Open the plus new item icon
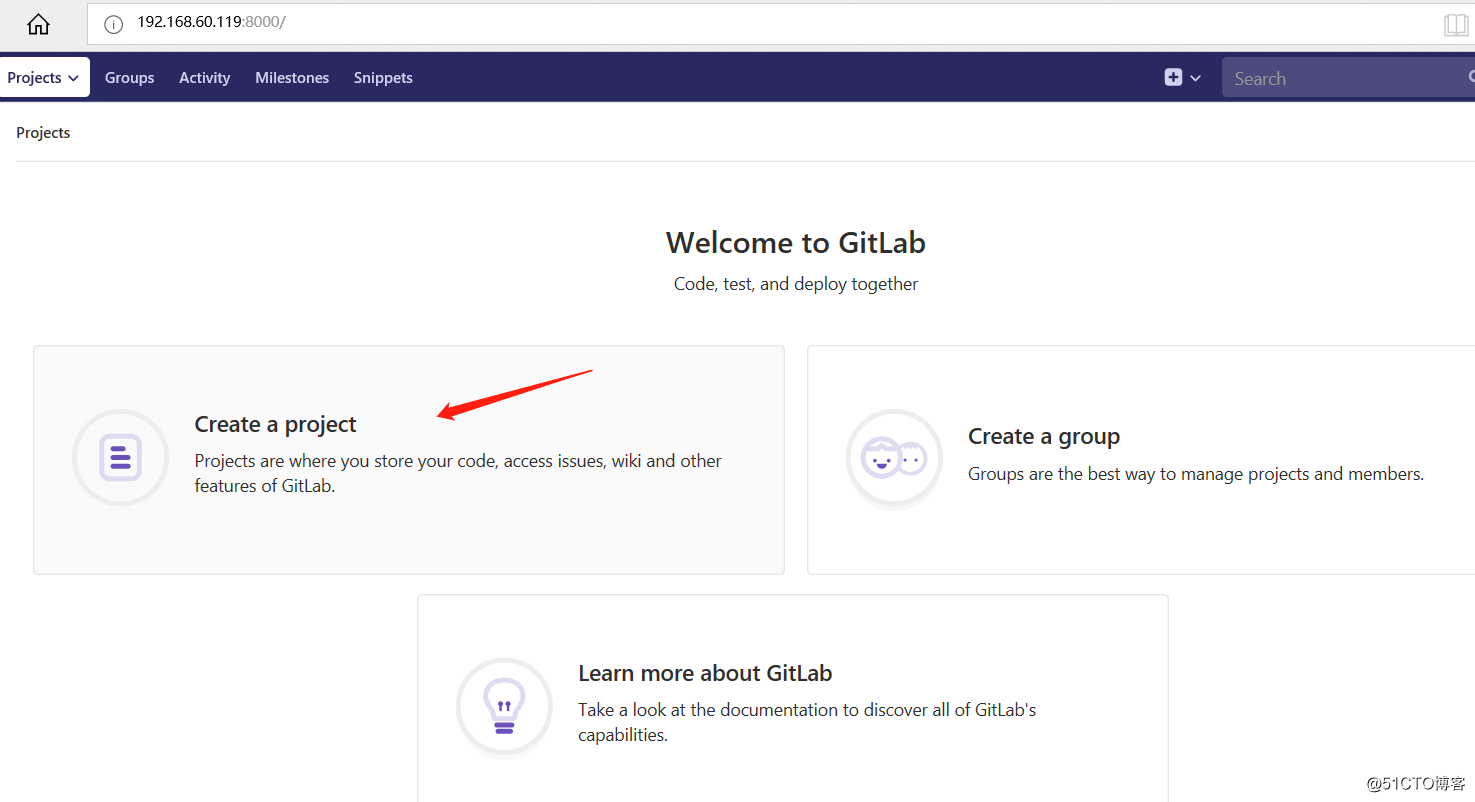This screenshot has height=802, width=1475. tap(1173, 77)
